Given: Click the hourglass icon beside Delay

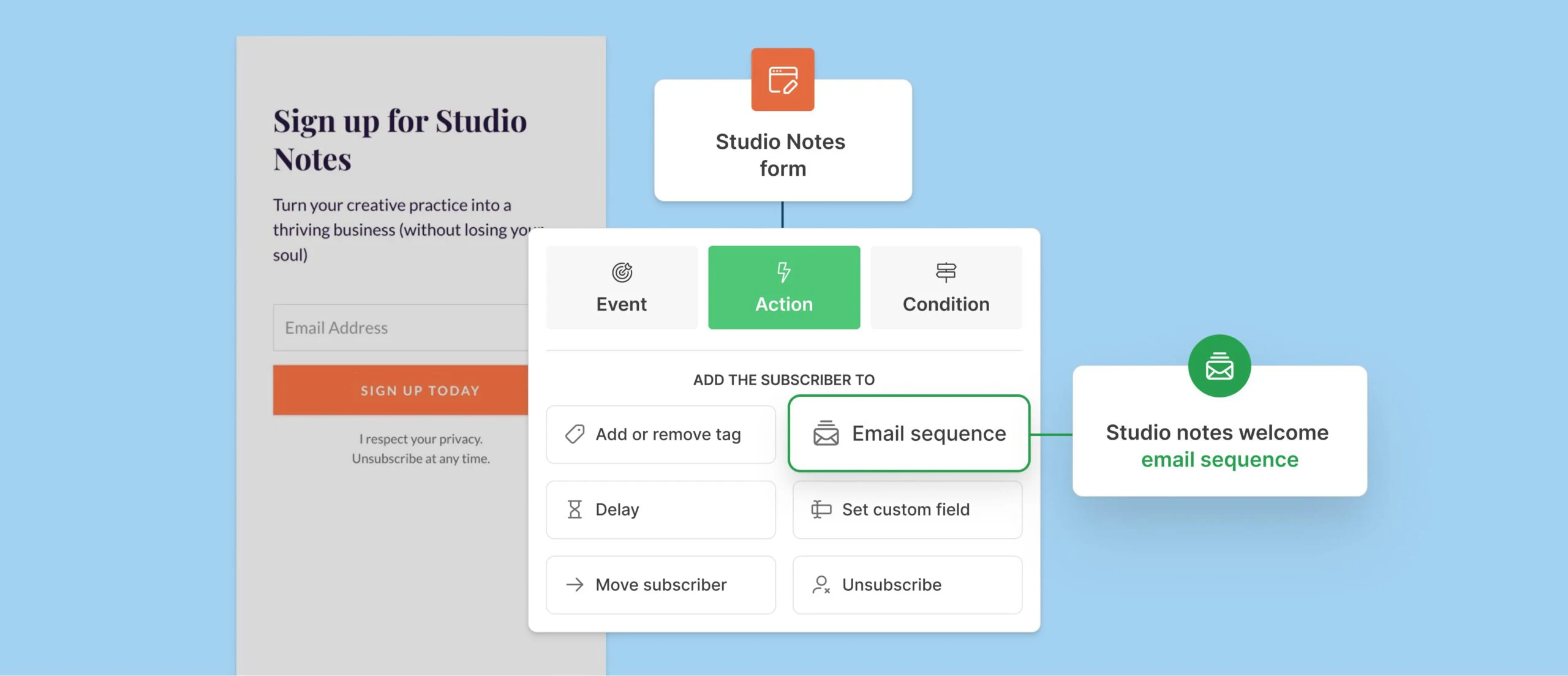Looking at the screenshot, I should 575,509.
